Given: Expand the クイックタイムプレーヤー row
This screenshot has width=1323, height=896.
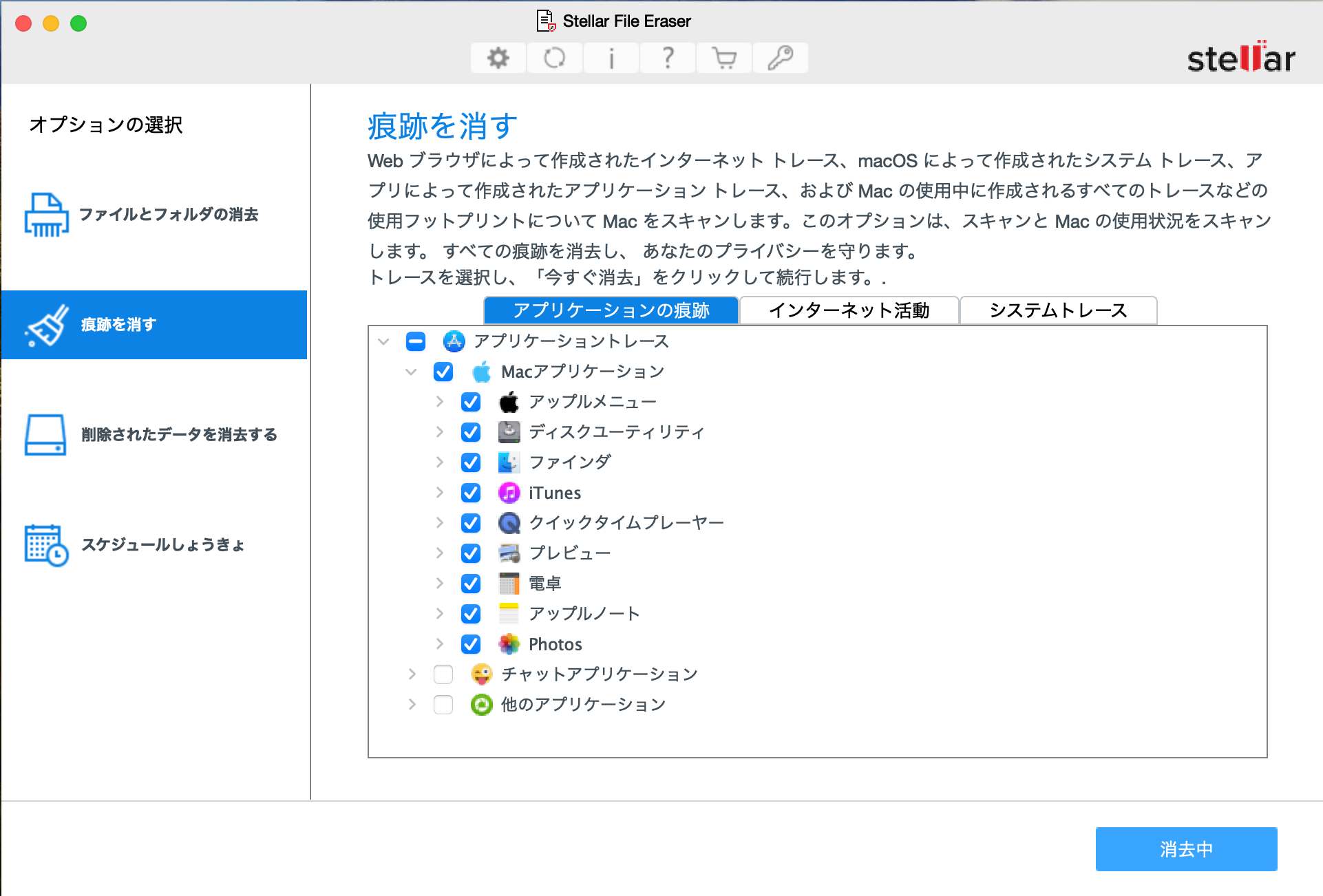Looking at the screenshot, I should pyautogui.click(x=439, y=523).
